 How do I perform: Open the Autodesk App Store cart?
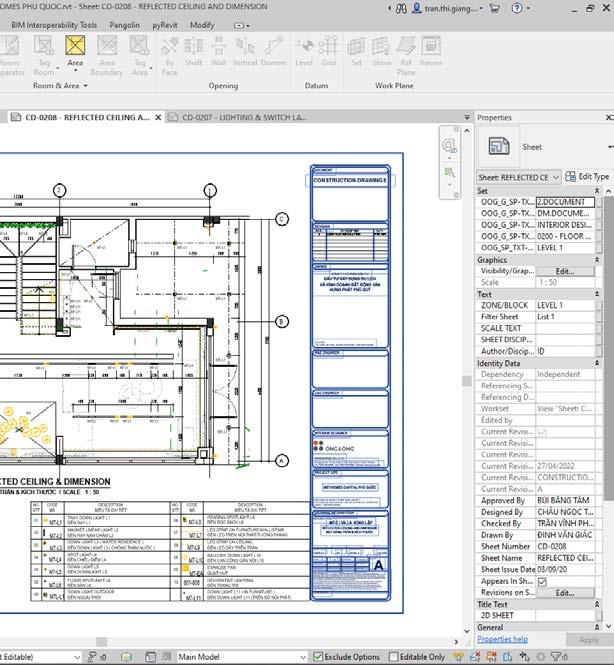494,8
